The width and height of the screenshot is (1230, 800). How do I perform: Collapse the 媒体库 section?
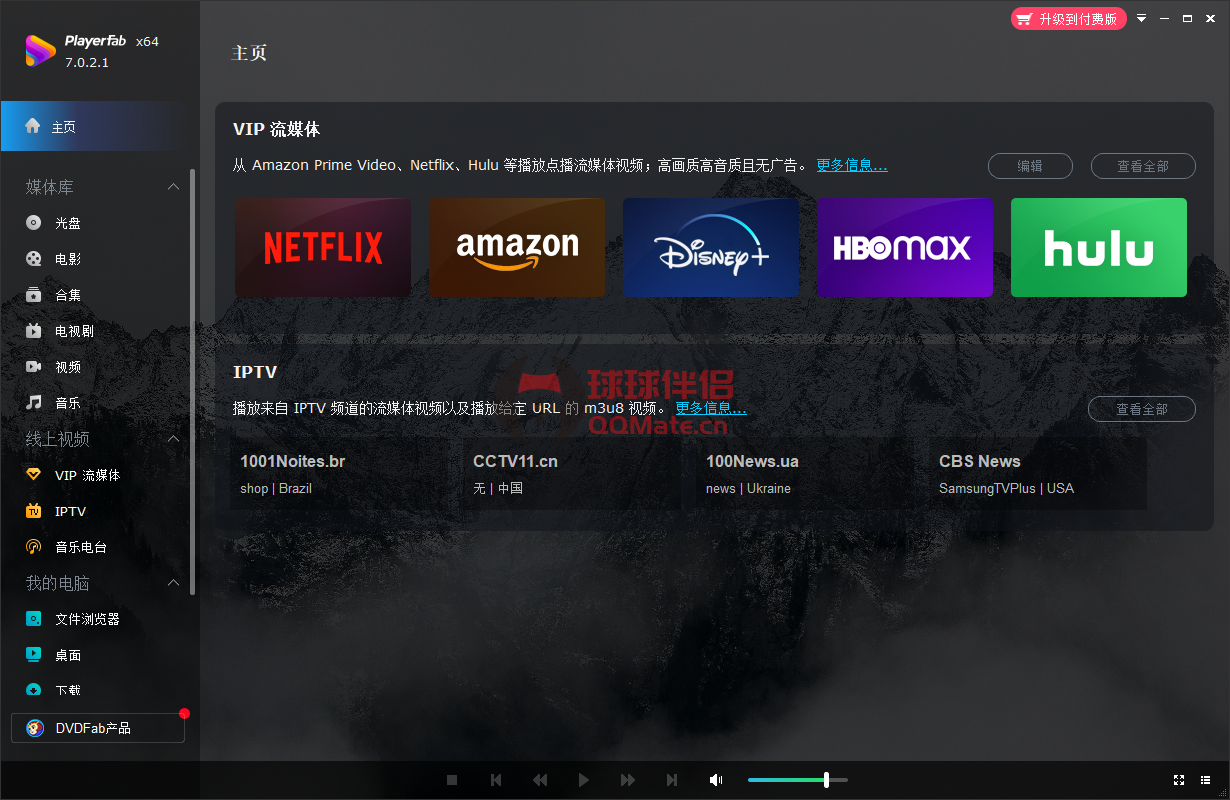click(x=173, y=187)
